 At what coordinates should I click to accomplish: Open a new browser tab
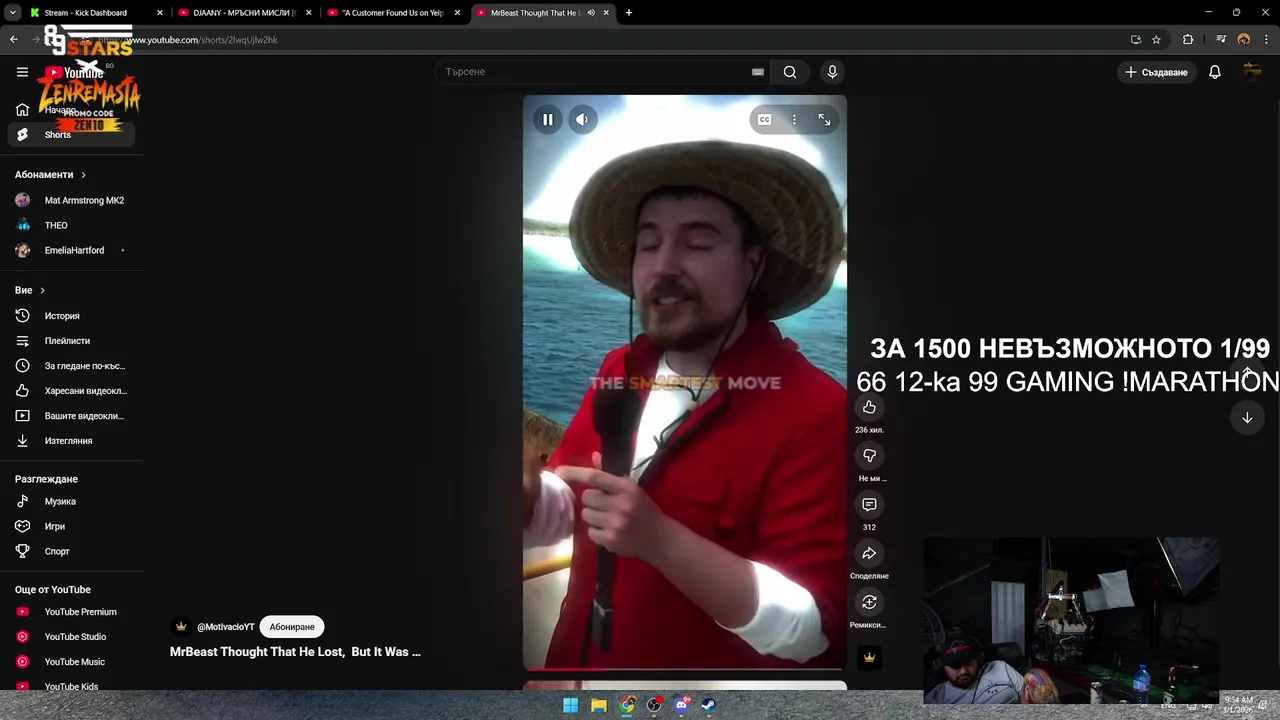629,13
